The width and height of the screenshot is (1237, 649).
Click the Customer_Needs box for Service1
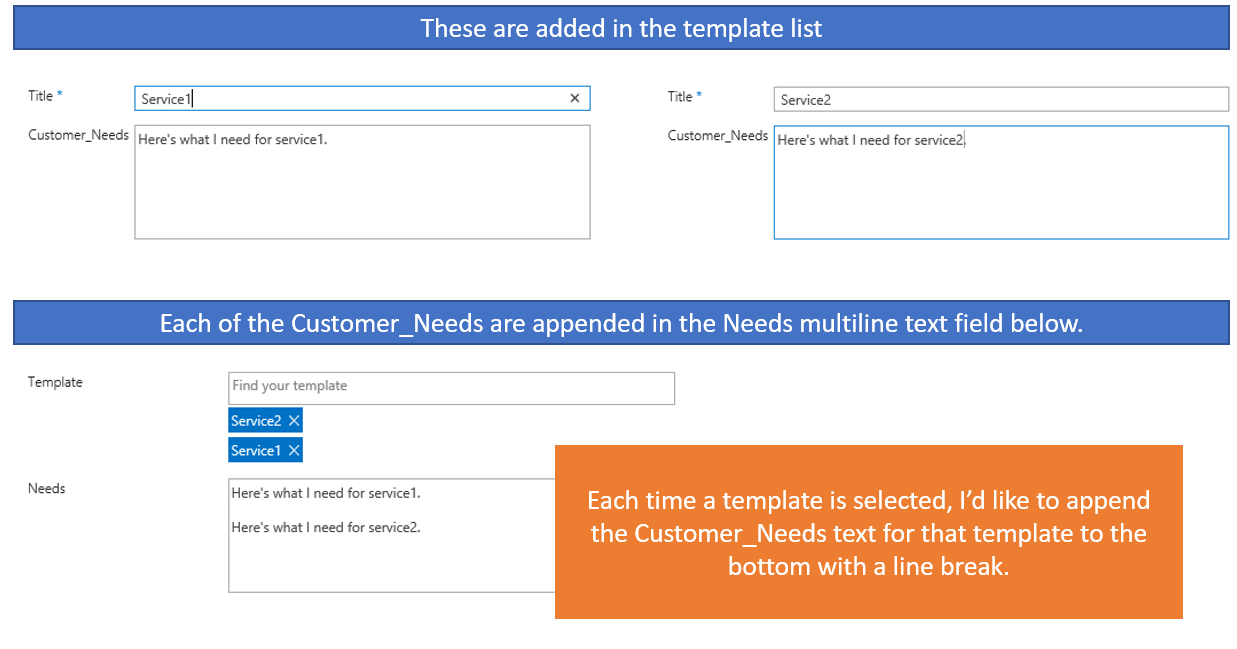pyautogui.click(x=362, y=182)
